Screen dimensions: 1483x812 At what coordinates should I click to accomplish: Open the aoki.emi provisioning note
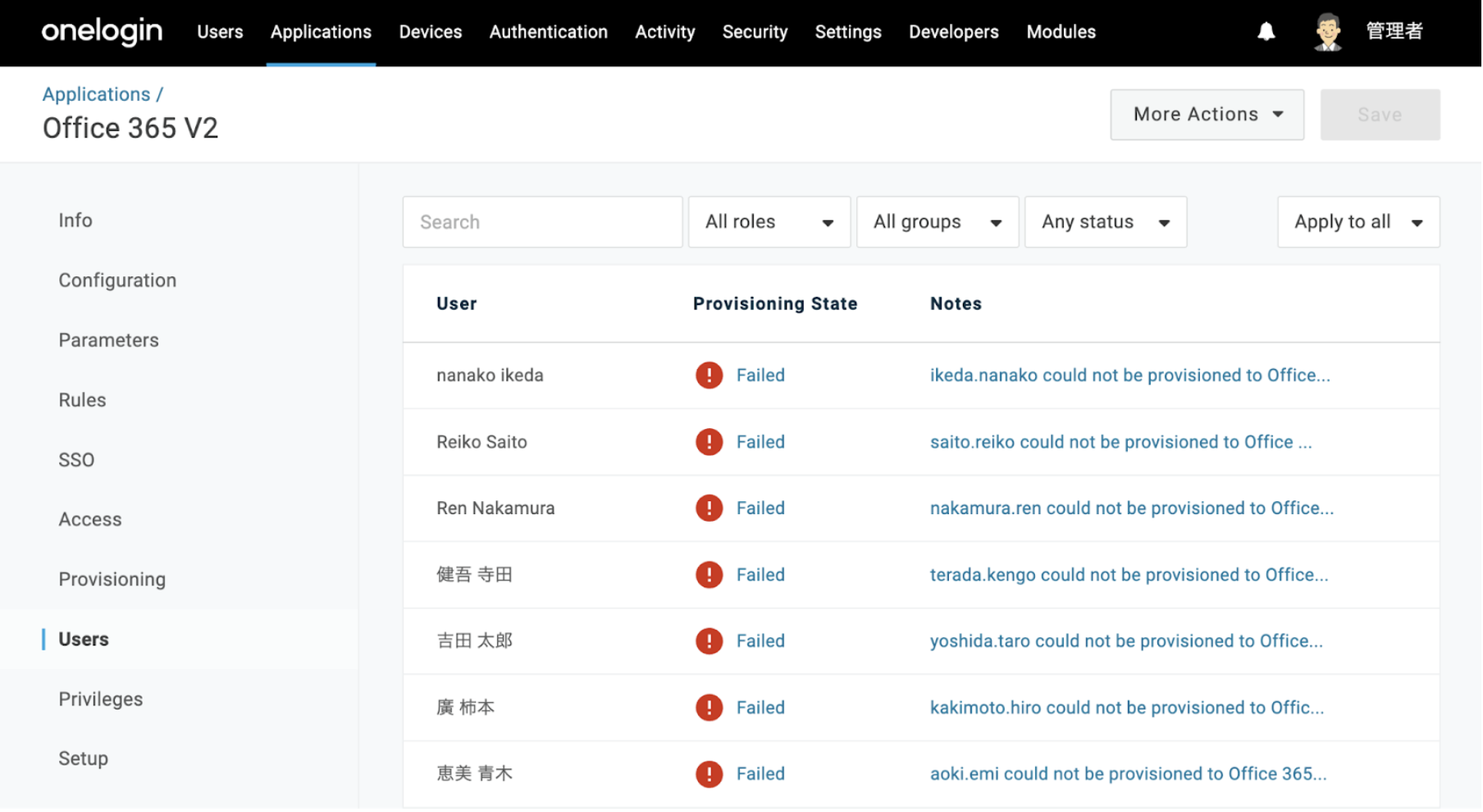(x=1129, y=774)
